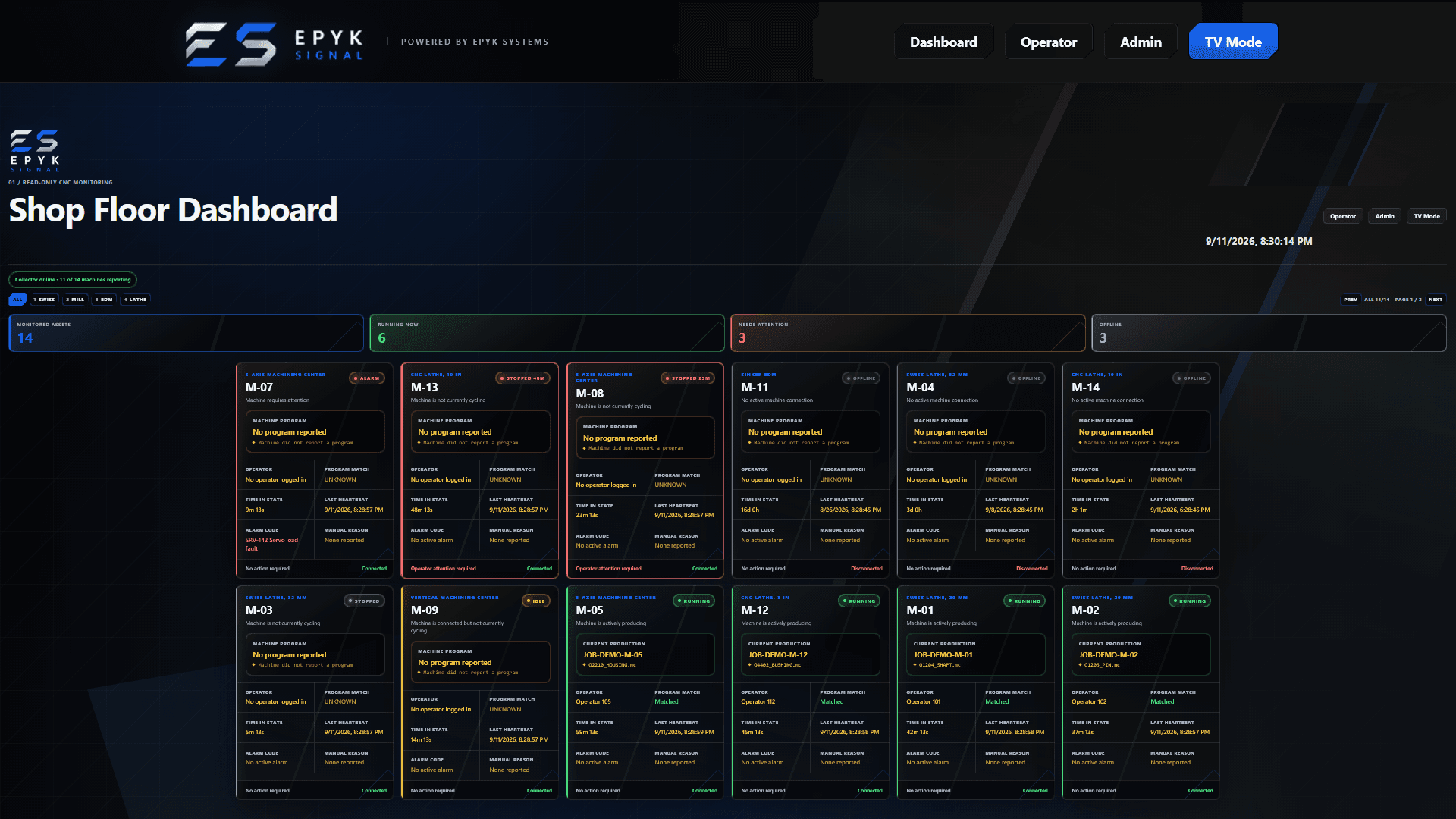The height and width of the screenshot is (819, 1456).
Task: Click the small Admin button near the timestamp
Action: pyautogui.click(x=1385, y=216)
